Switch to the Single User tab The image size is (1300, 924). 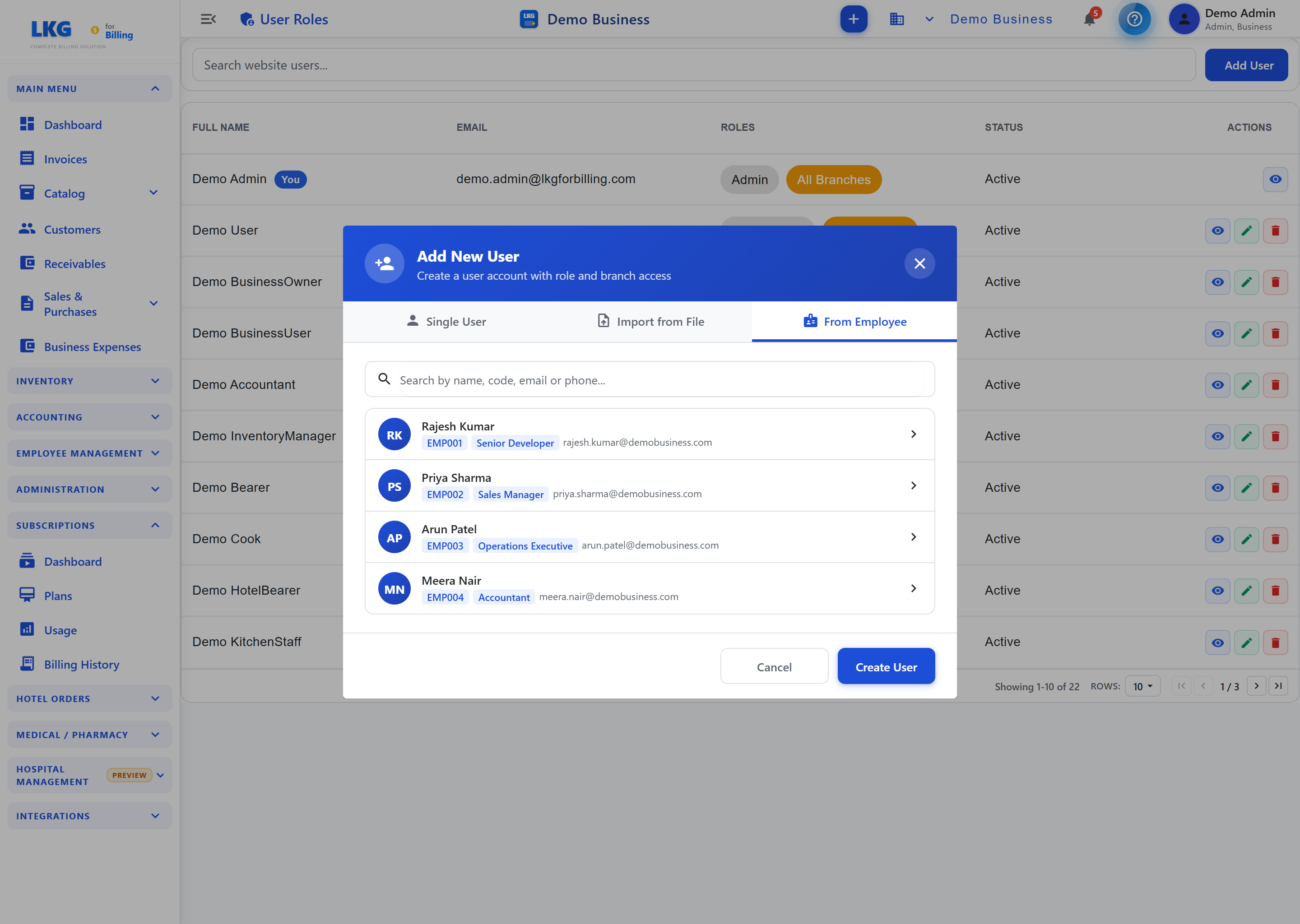tap(446, 322)
